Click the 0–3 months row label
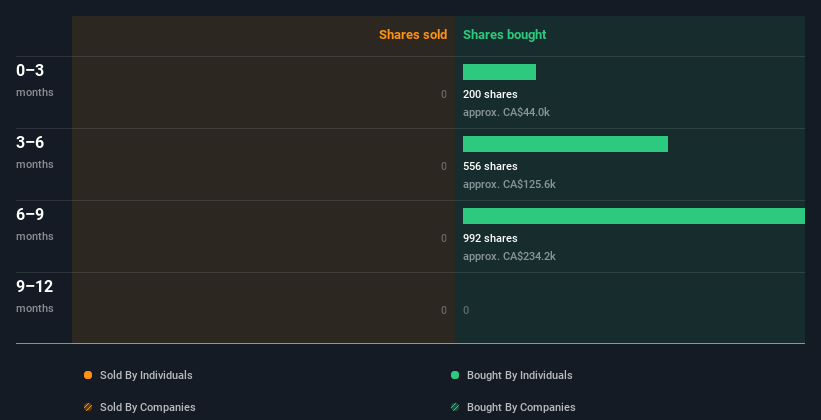This screenshot has width=821, height=420. point(35,80)
